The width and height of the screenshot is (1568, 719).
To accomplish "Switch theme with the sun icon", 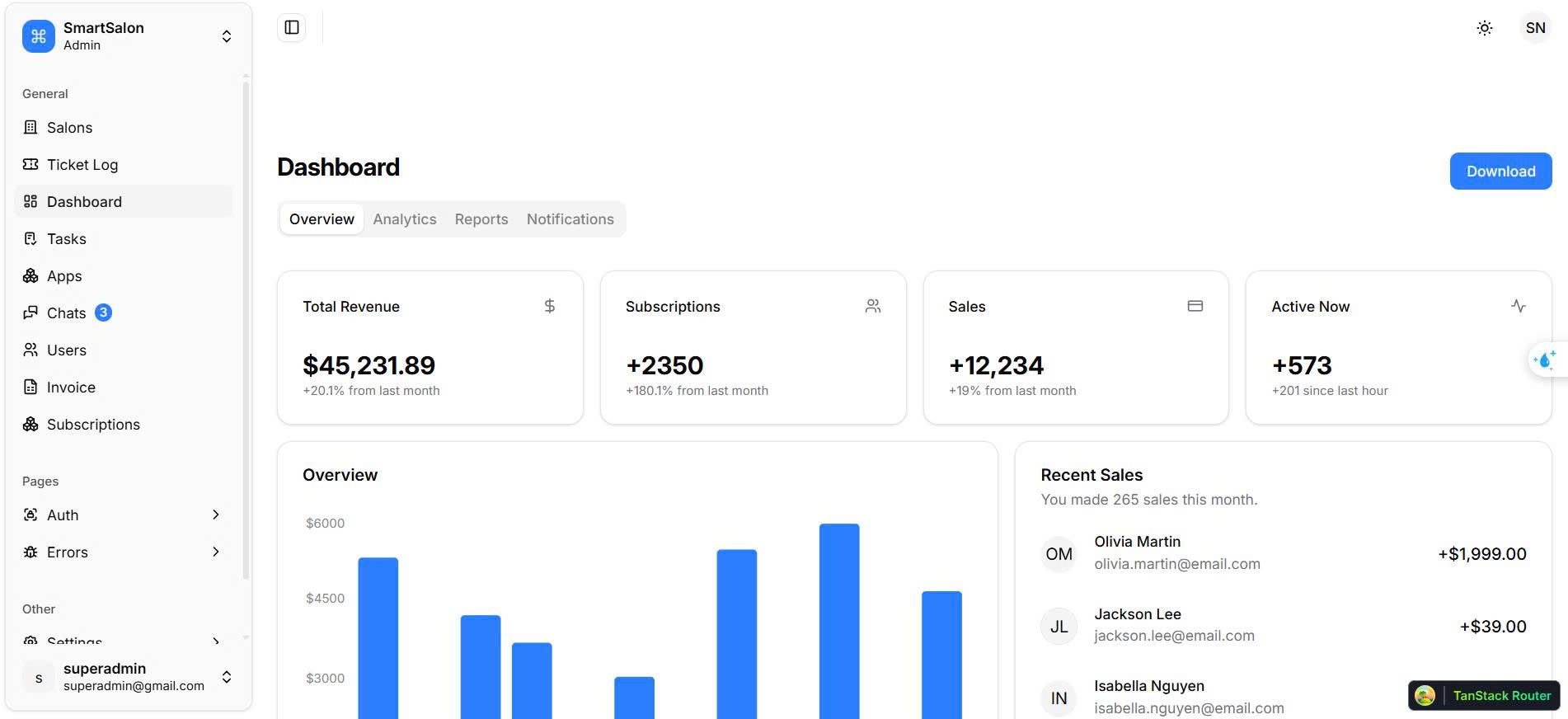I will pyautogui.click(x=1485, y=28).
